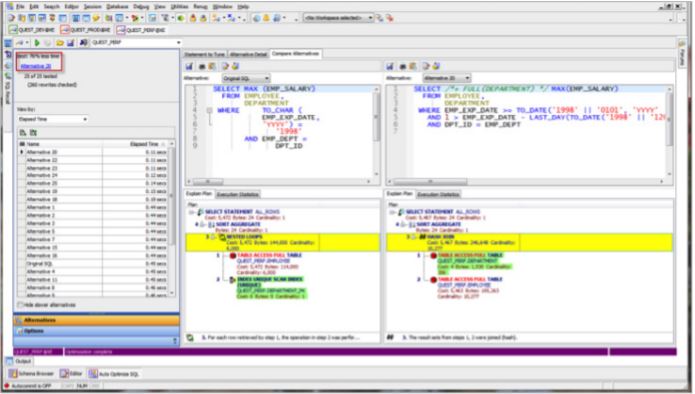Screen dimensions: 695x394
Task: Open the Schema Browser at the bottom
Action: point(31,374)
